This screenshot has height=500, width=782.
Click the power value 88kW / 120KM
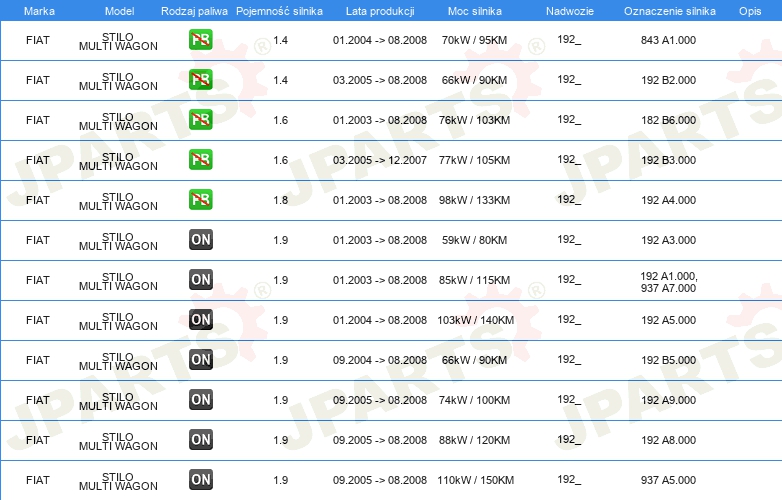point(474,440)
